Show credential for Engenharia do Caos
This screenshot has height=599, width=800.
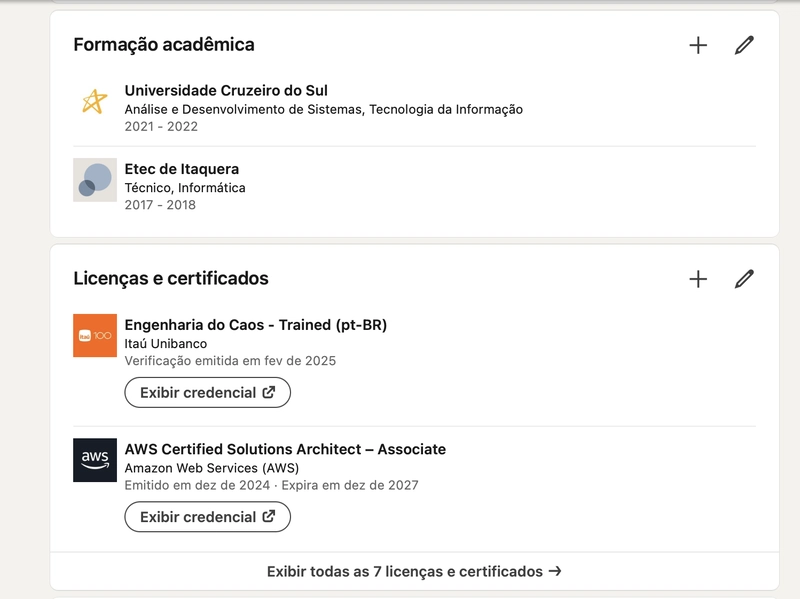[207, 393]
